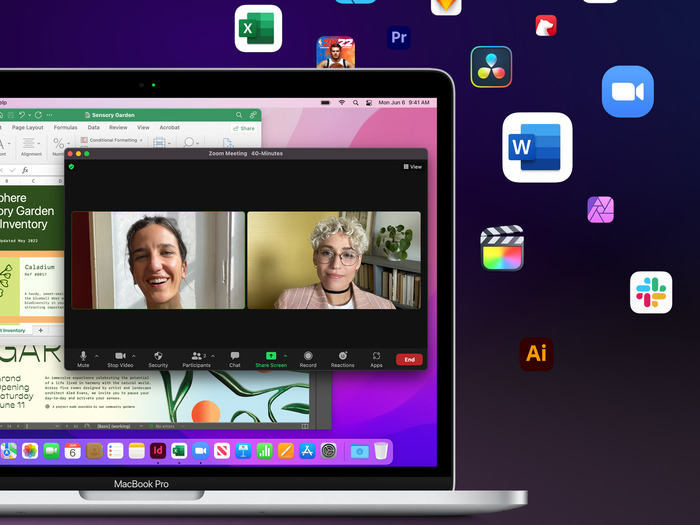Image resolution: width=700 pixels, height=525 pixels.
Task: Click the Share button in Excel
Action: 244,128
